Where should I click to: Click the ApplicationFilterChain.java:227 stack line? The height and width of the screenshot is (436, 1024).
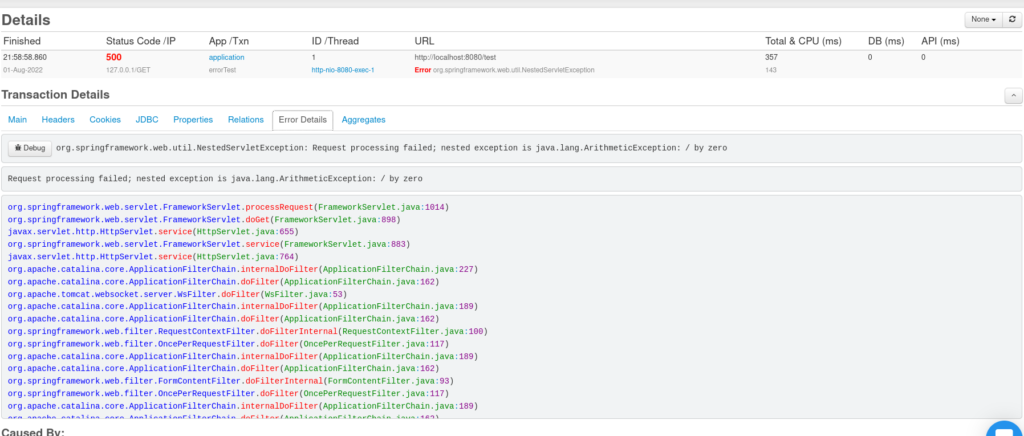243,269
